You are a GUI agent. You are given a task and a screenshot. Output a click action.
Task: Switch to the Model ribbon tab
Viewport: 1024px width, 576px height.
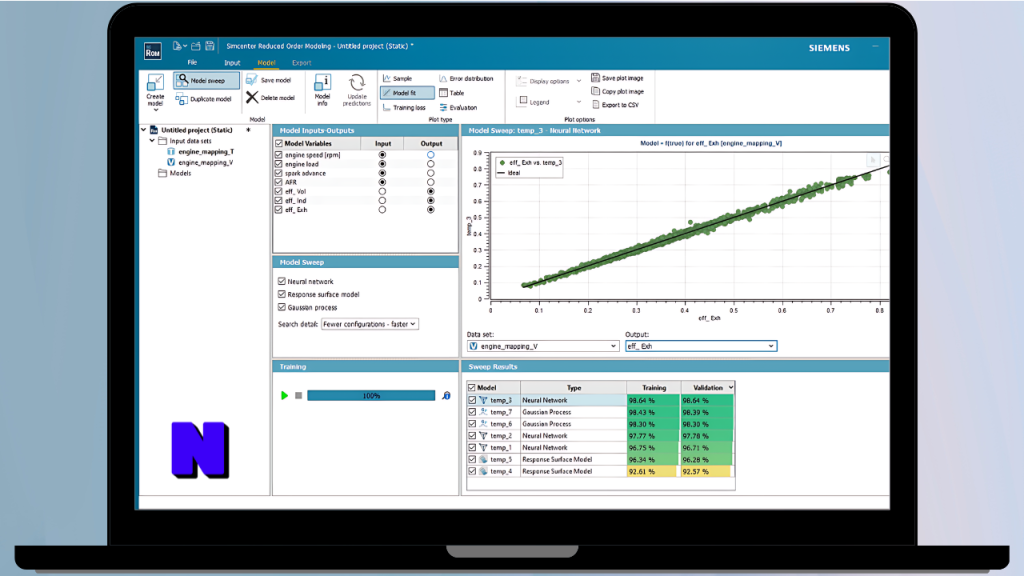pyautogui.click(x=266, y=63)
